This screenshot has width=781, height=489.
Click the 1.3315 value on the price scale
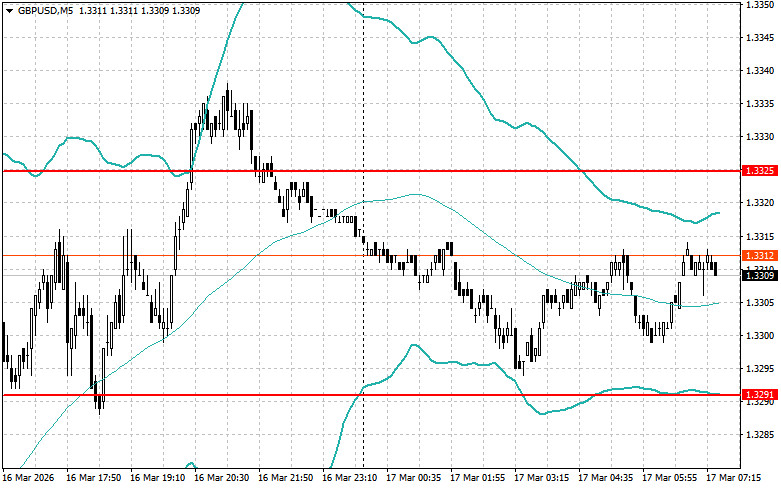pos(760,236)
